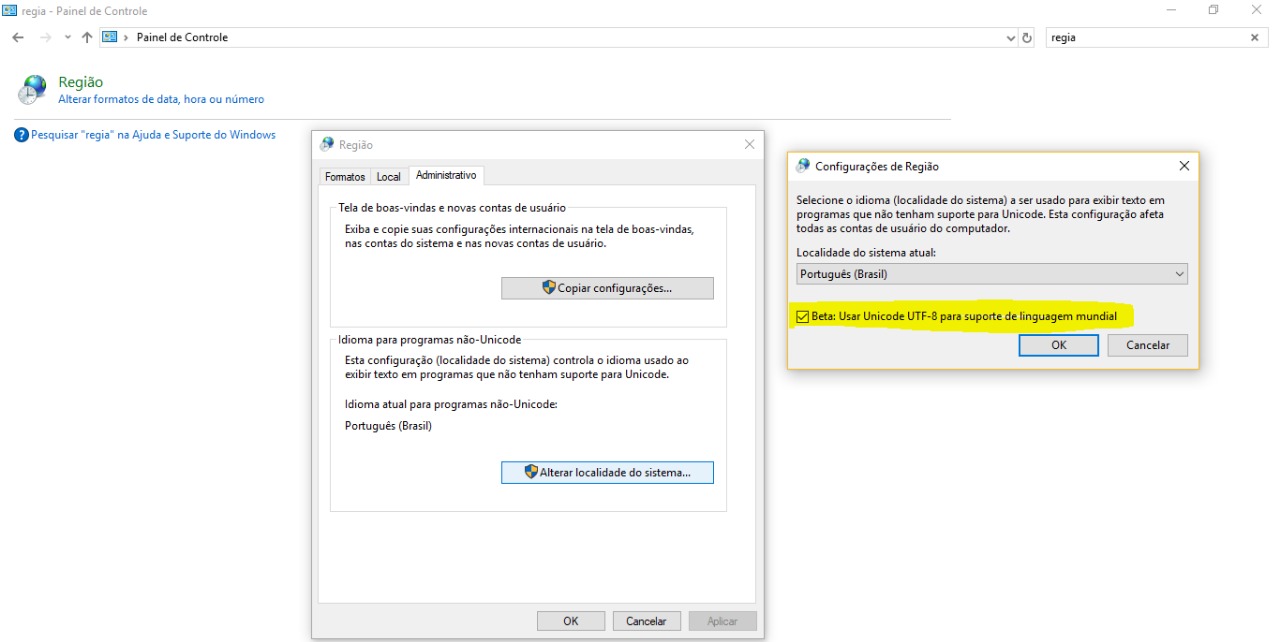Image resolution: width=1280 pixels, height=642 pixels.
Task: Click the back navigation arrow
Action: tap(16, 37)
